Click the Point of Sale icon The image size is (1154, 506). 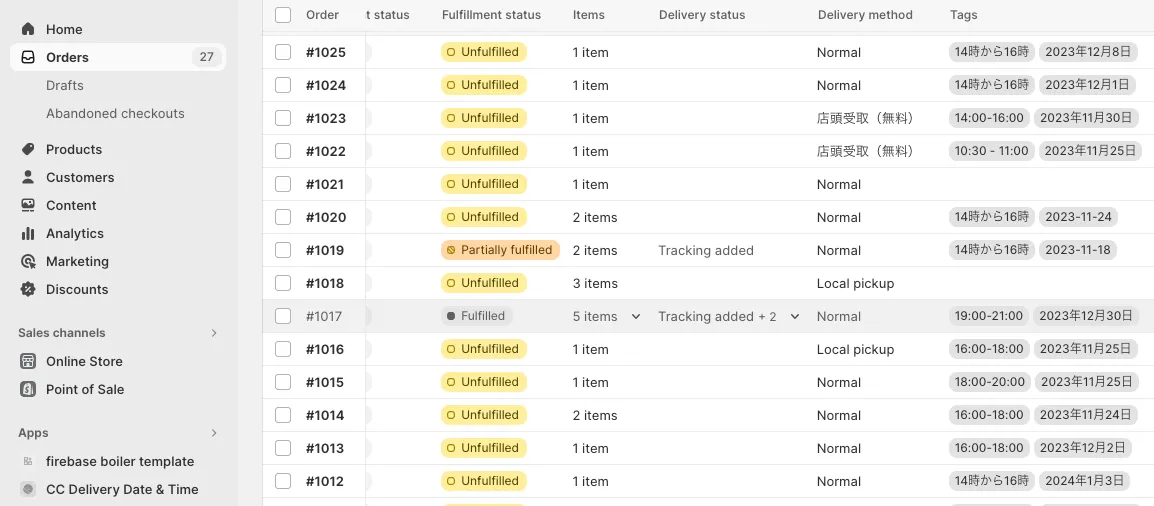click(x=28, y=389)
